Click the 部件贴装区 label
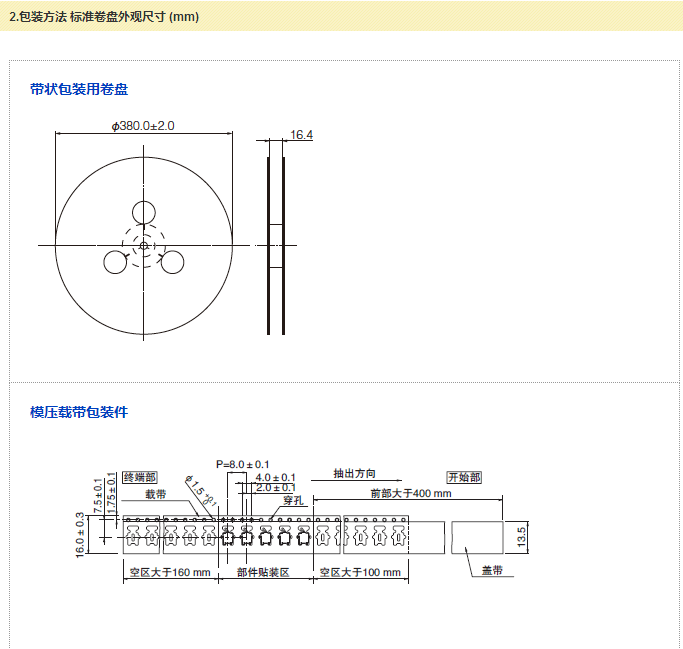683x649 pixels. coord(263,572)
